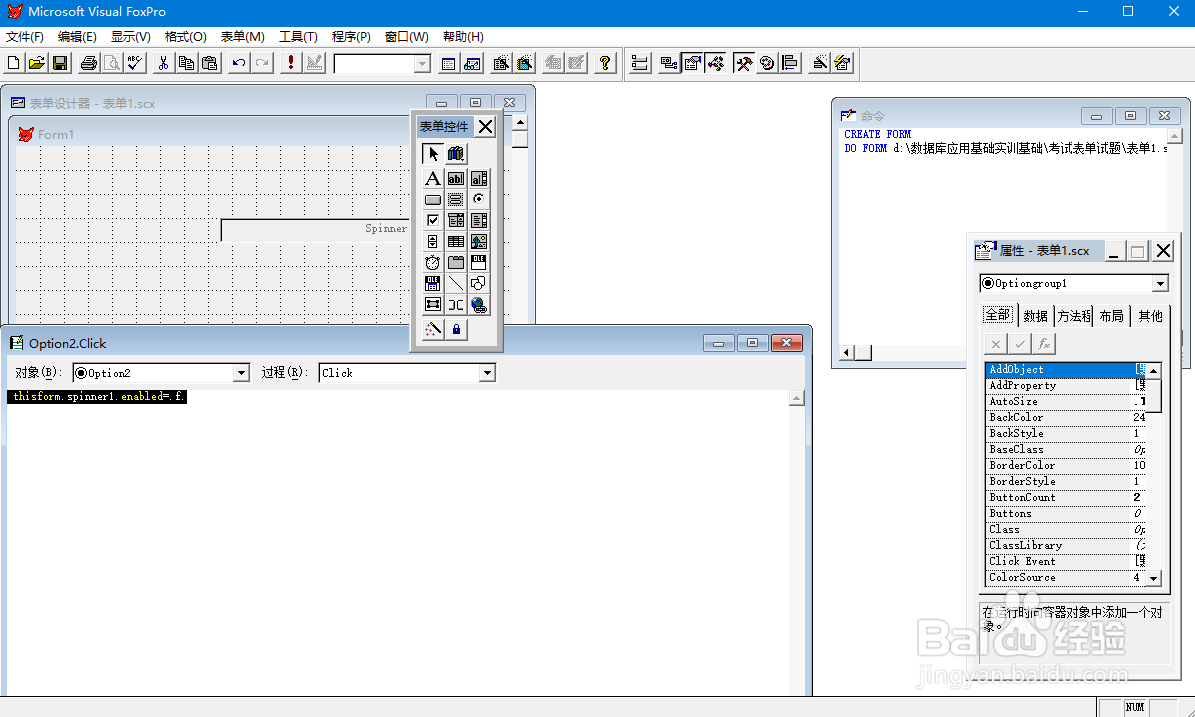Select the ButtonCount property row
This screenshot has width=1195, height=717.
click(x=1065, y=498)
